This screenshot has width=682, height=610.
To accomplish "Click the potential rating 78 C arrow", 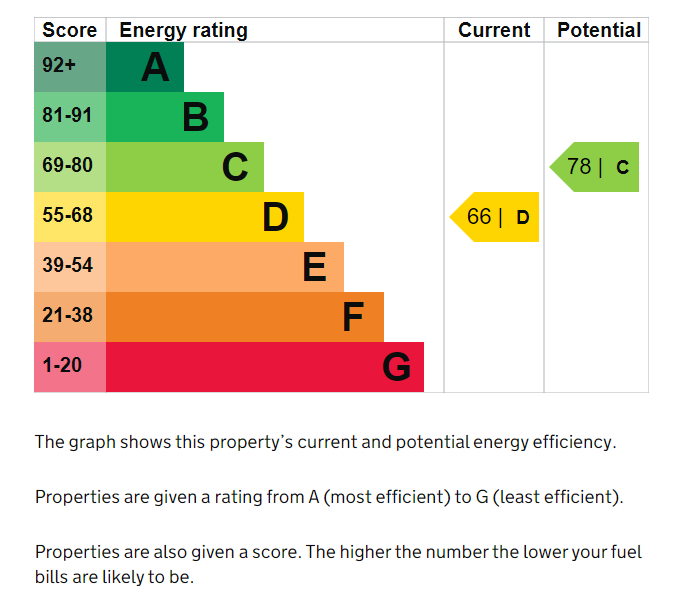I will (x=594, y=167).
